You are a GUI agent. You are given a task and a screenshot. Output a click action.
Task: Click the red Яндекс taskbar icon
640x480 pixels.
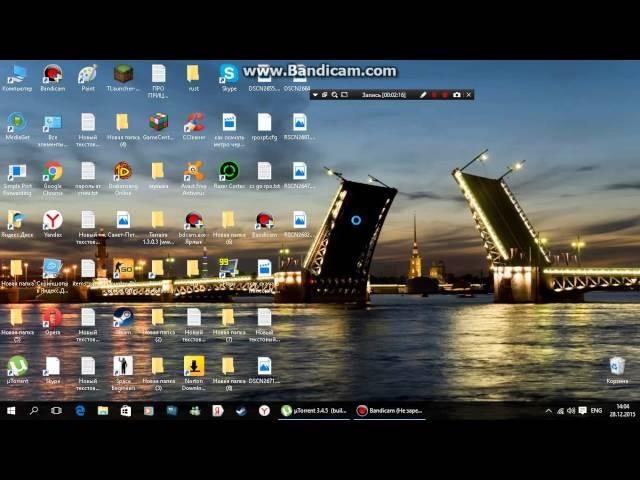tap(218, 411)
